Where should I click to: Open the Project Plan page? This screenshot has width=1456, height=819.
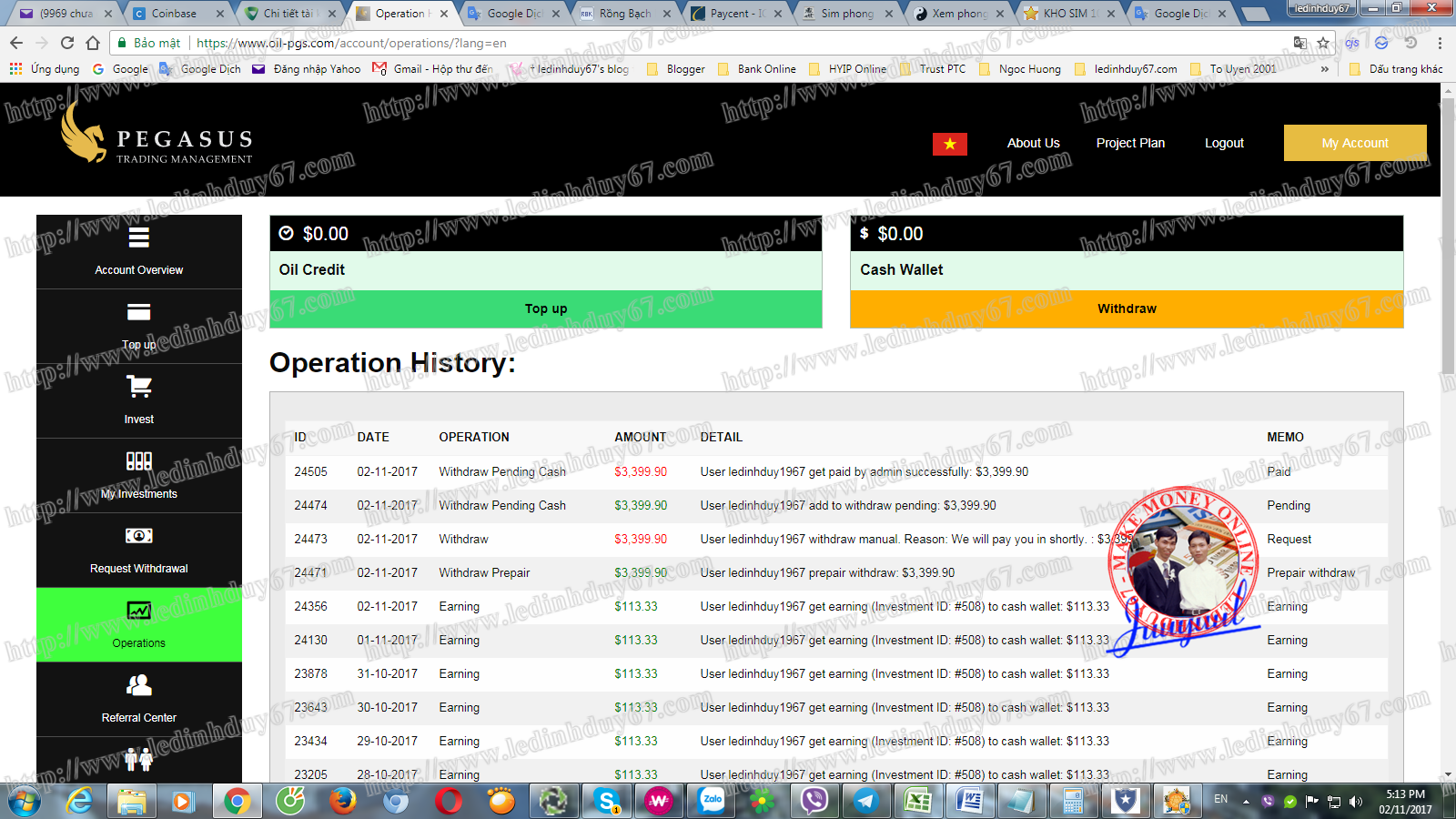tap(1130, 143)
